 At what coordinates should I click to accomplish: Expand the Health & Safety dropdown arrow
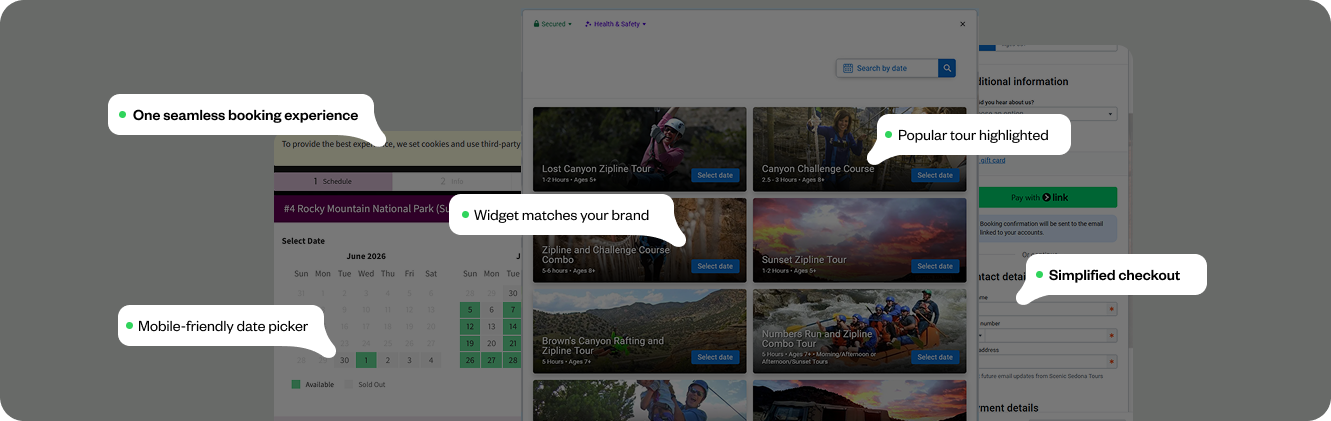644,24
